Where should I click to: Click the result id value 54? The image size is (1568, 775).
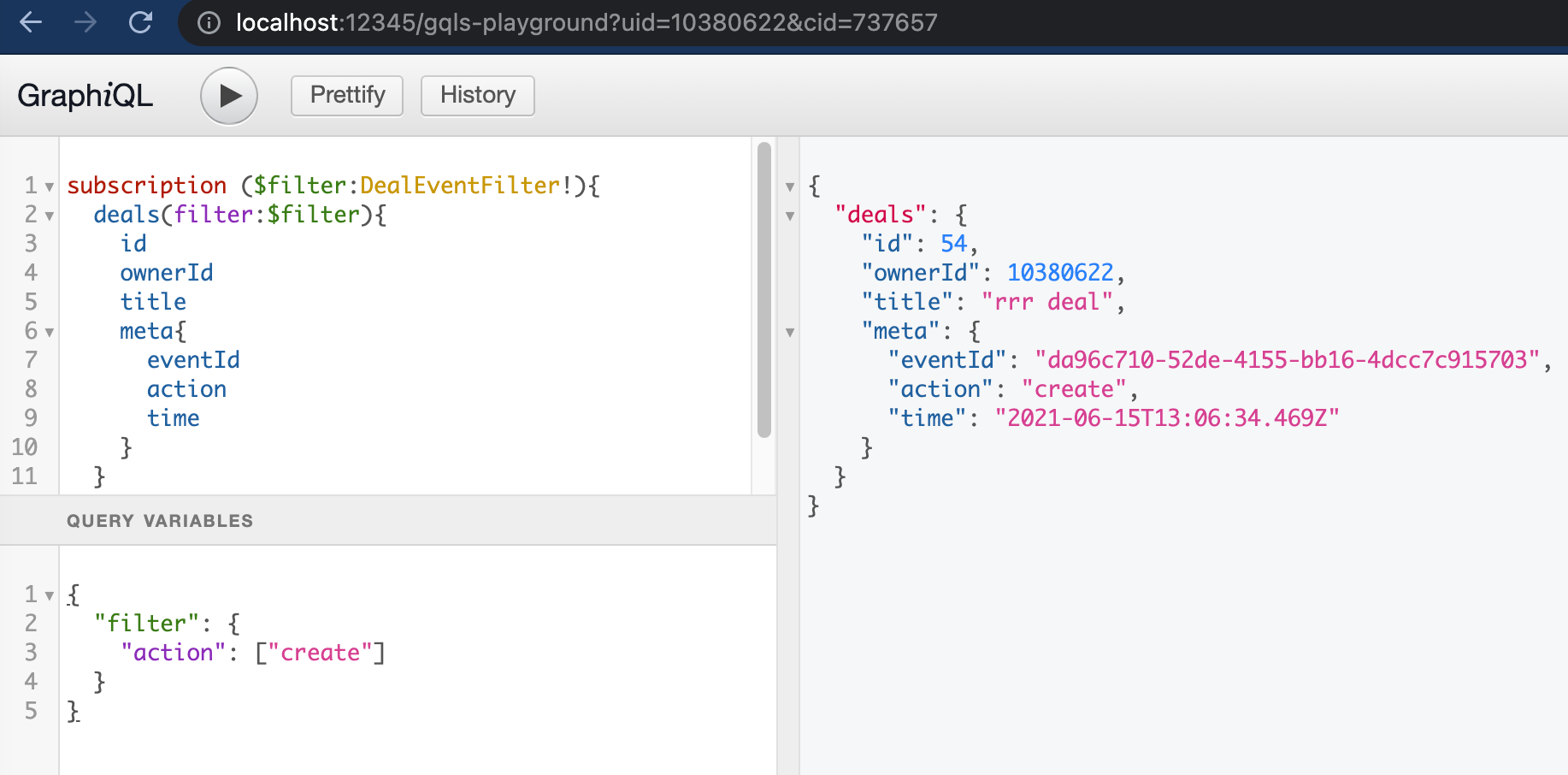[x=954, y=244]
